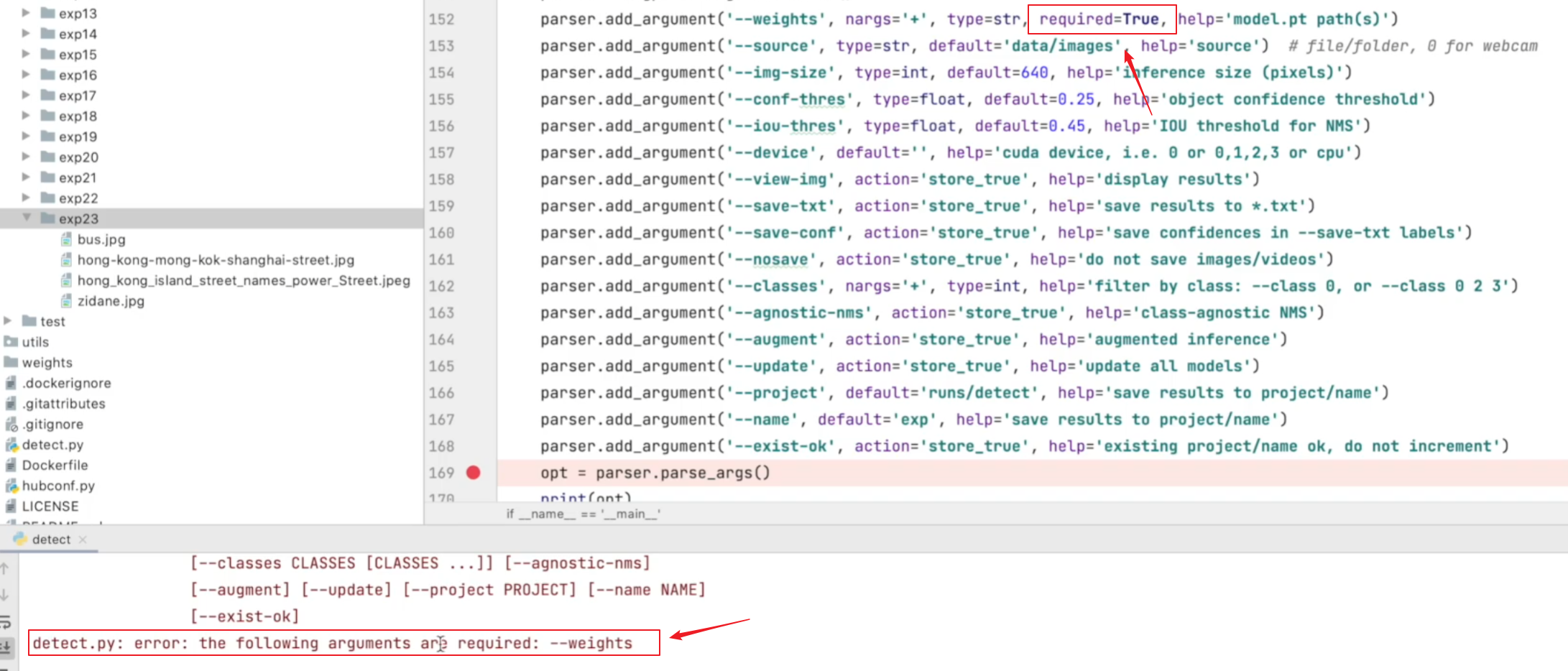
Task: Click the console text [--agnostic-nms]
Action: (x=578, y=563)
